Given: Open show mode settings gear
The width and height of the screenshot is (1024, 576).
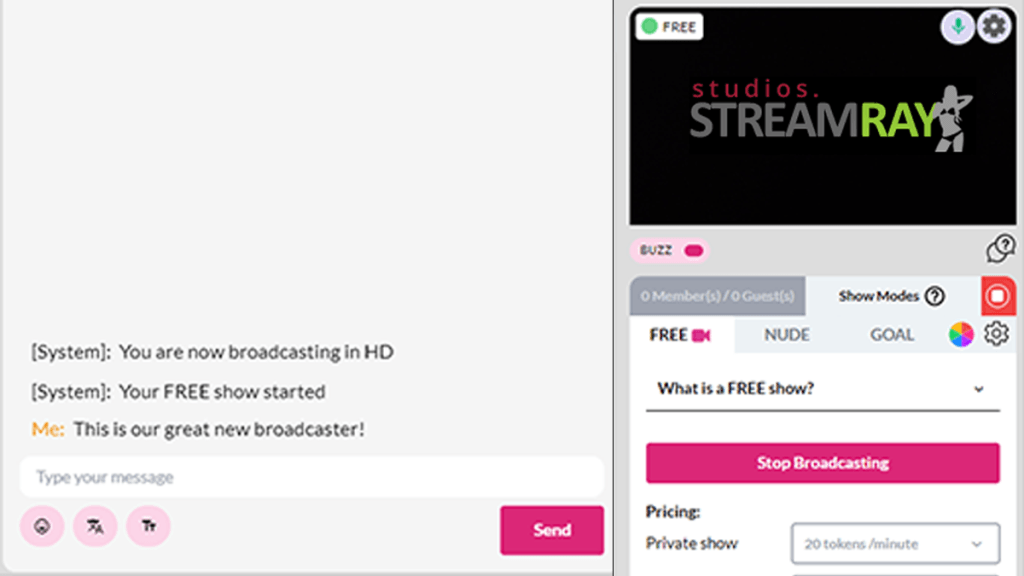Looking at the screenshot, I should 997,334.
